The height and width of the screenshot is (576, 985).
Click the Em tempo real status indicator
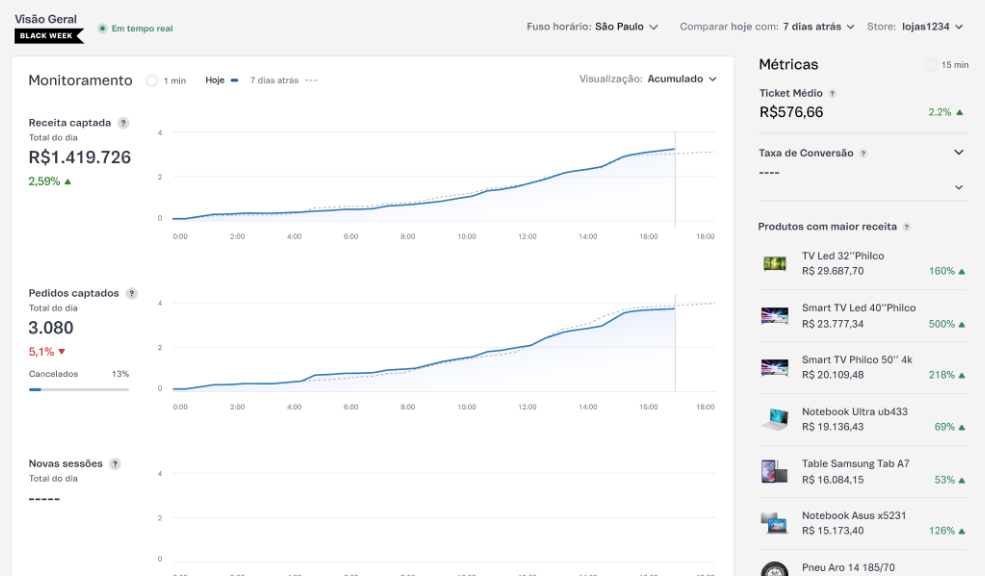pyautogui.click(x=135, y=28)
